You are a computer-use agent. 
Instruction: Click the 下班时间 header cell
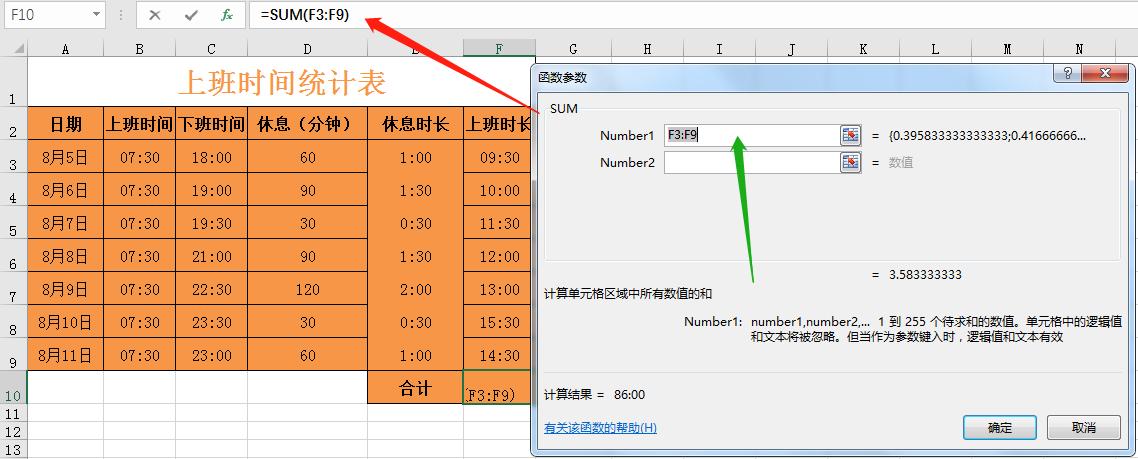[211, 123]
